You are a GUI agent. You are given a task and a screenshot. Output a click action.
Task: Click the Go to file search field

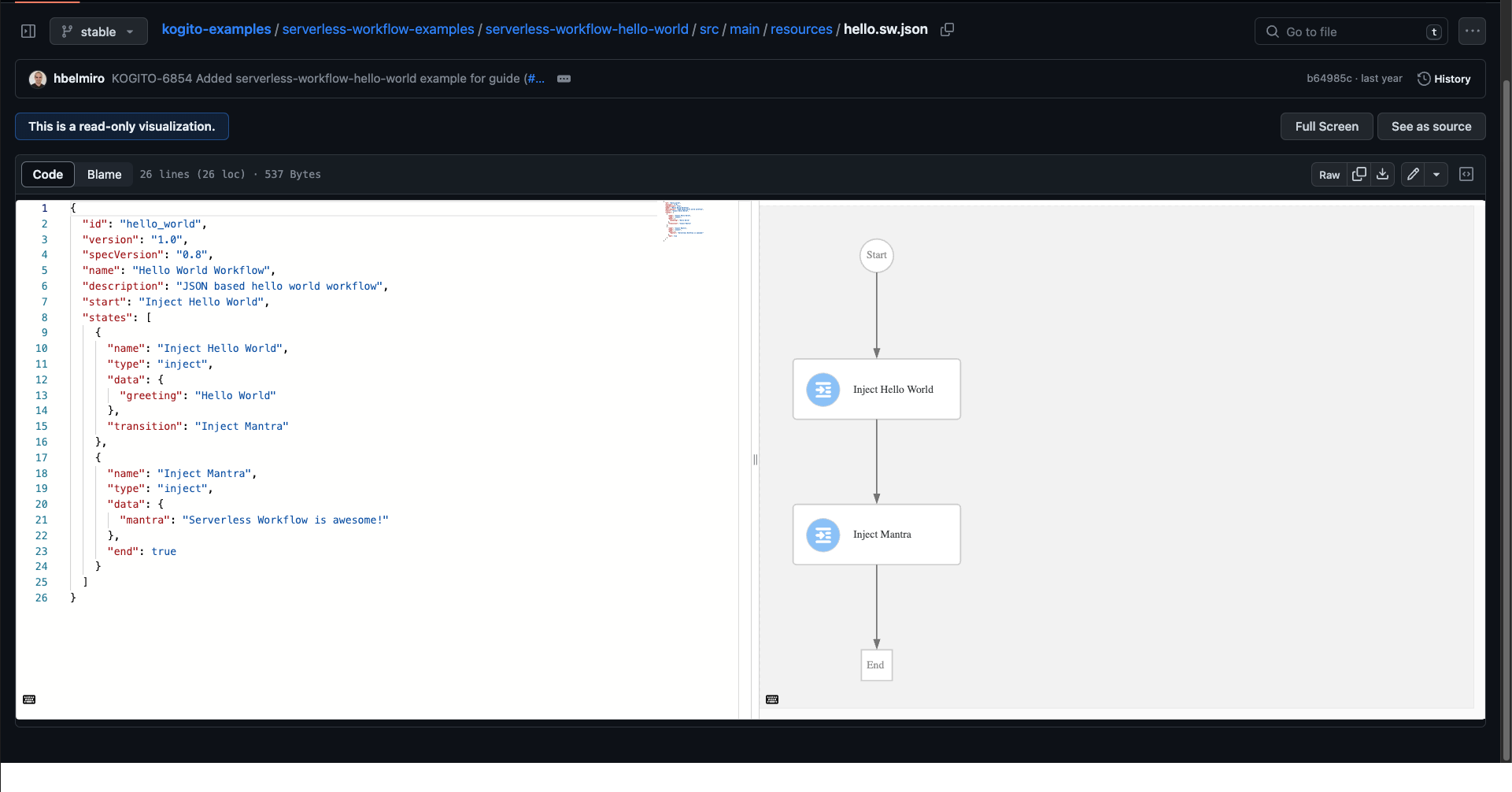click(x=1351, y=31)
